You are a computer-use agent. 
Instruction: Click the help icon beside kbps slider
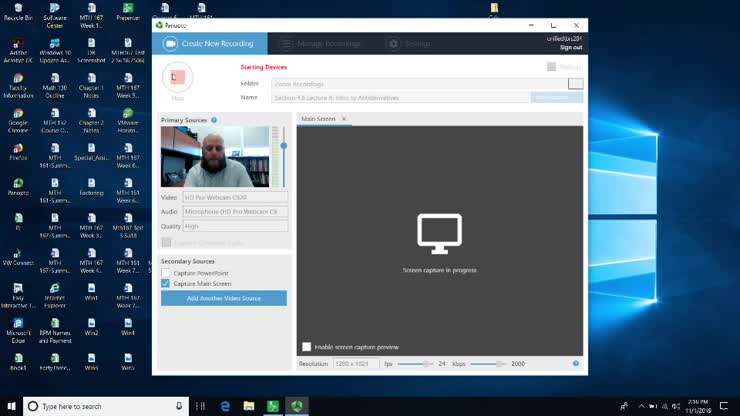[x=576, y=364]
